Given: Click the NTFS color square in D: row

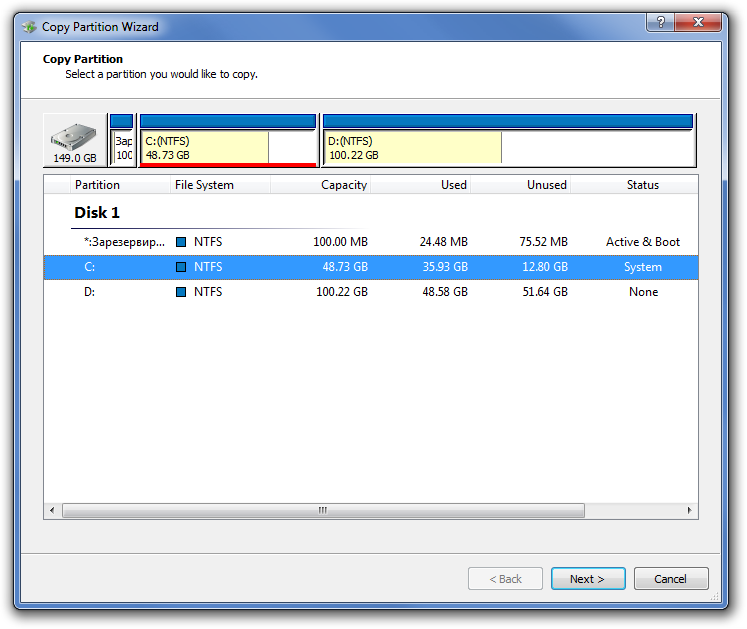Looking at the screenshot, I should pyautogui.click(x=181, y=292).
